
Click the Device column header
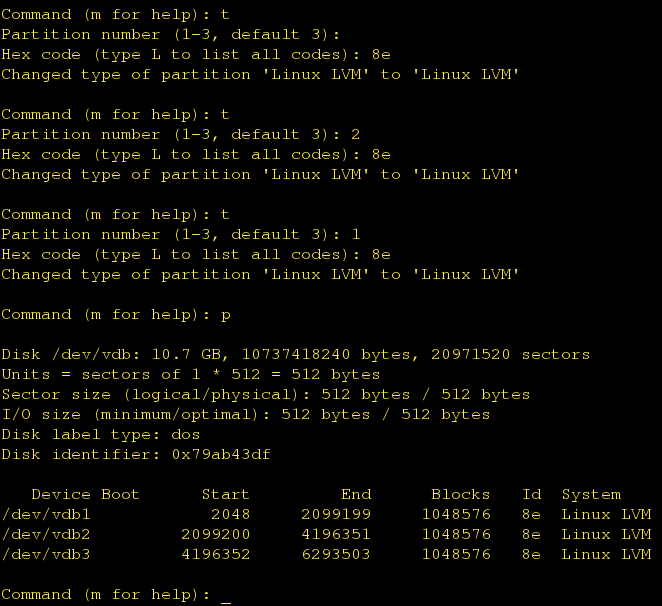[61, 494]
